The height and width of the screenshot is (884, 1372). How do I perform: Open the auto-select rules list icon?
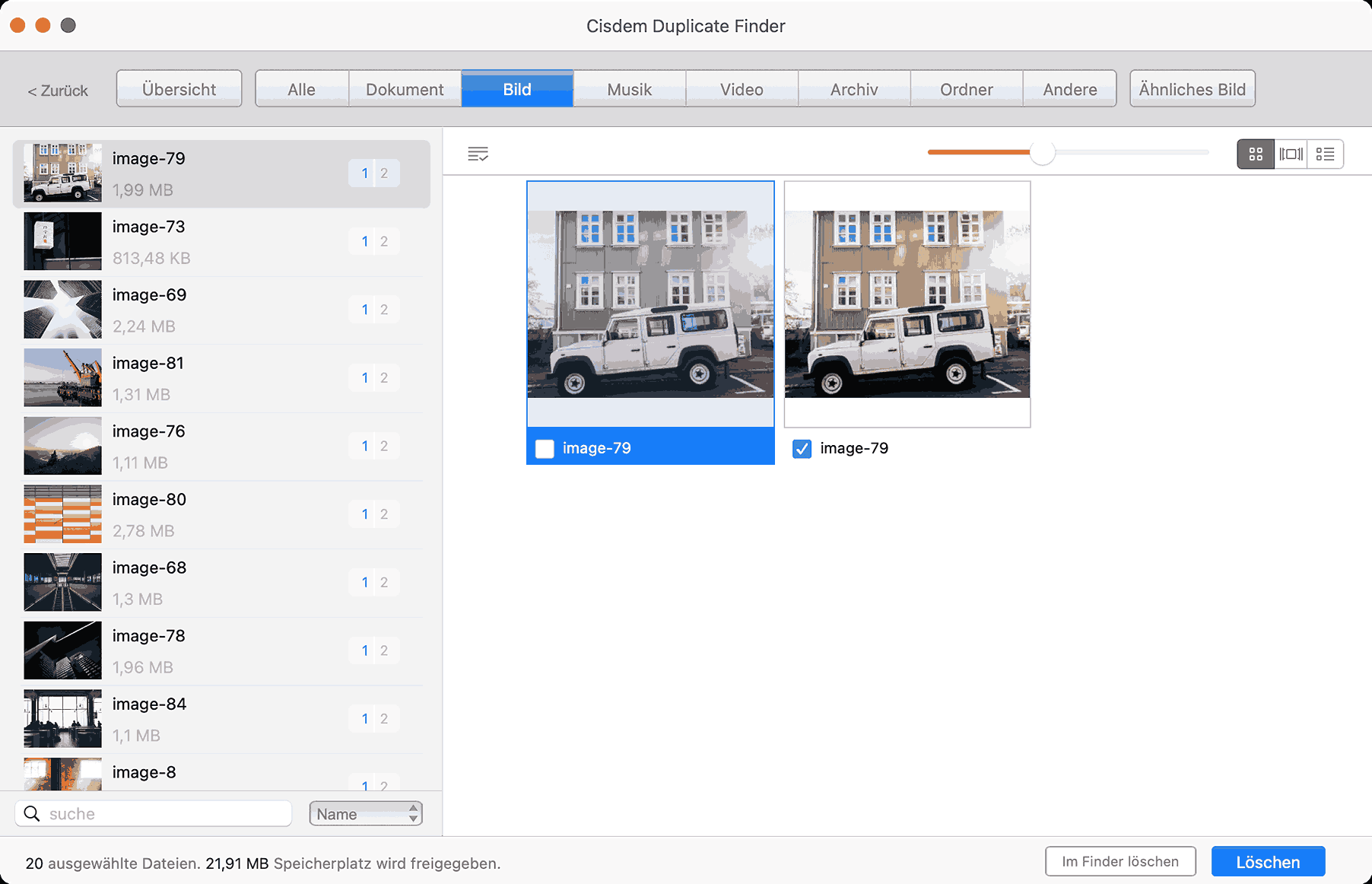point(478,154)
